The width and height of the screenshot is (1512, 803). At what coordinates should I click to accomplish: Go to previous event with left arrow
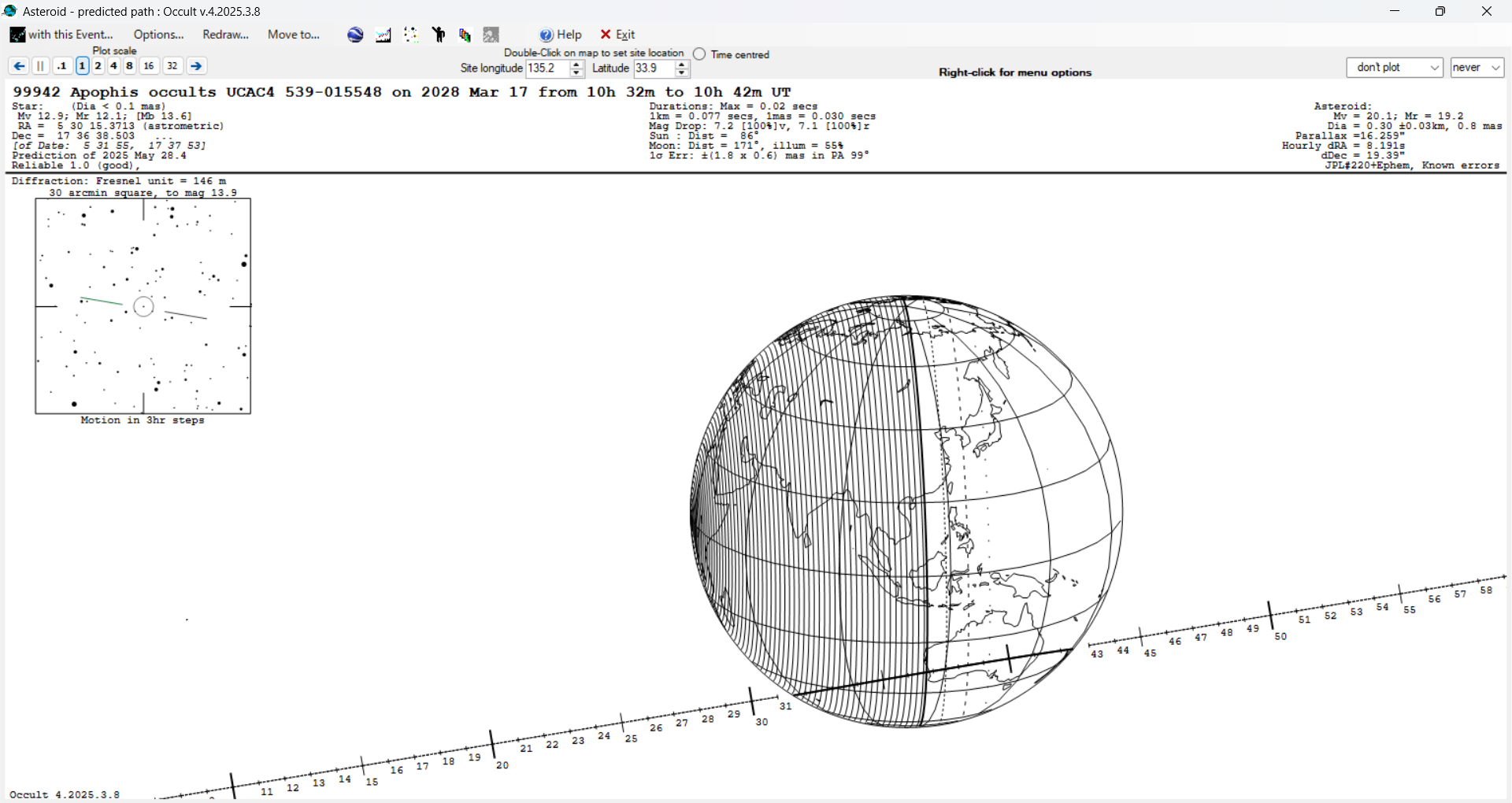click(19, 66)
